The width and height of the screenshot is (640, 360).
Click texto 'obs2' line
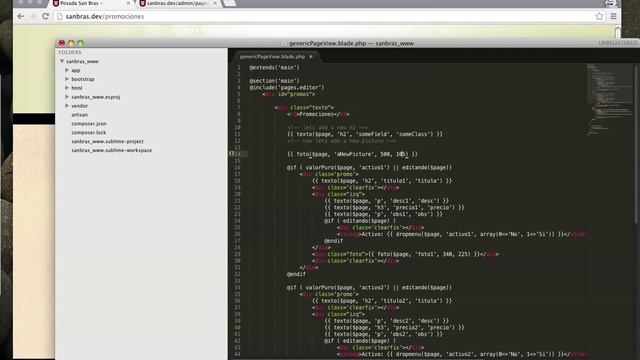(x=383, y=334)
